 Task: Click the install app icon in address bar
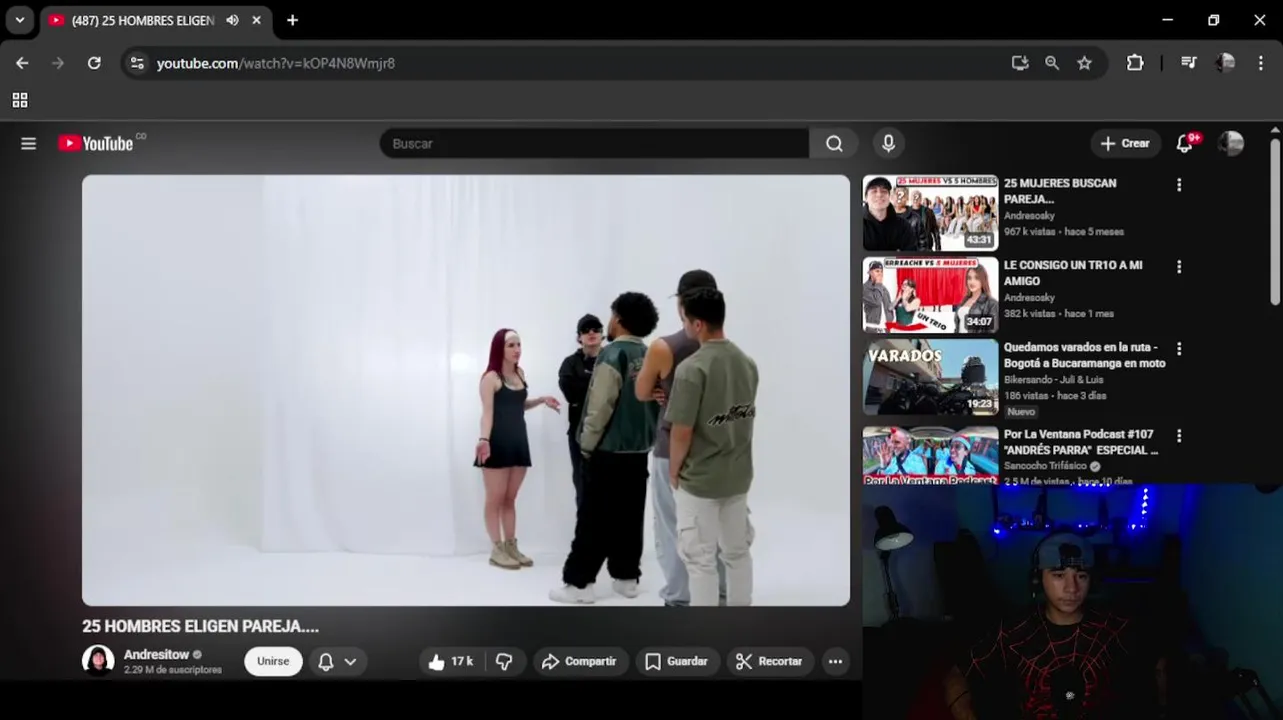(1020, 63)
